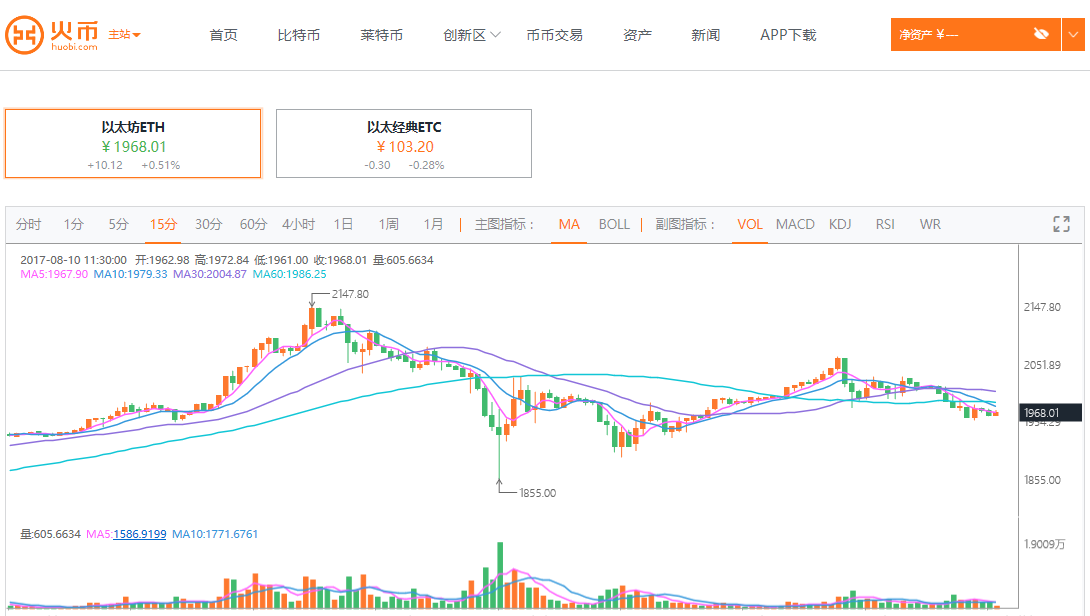Enable the BOLL main indicator

(x=614, y=224)
